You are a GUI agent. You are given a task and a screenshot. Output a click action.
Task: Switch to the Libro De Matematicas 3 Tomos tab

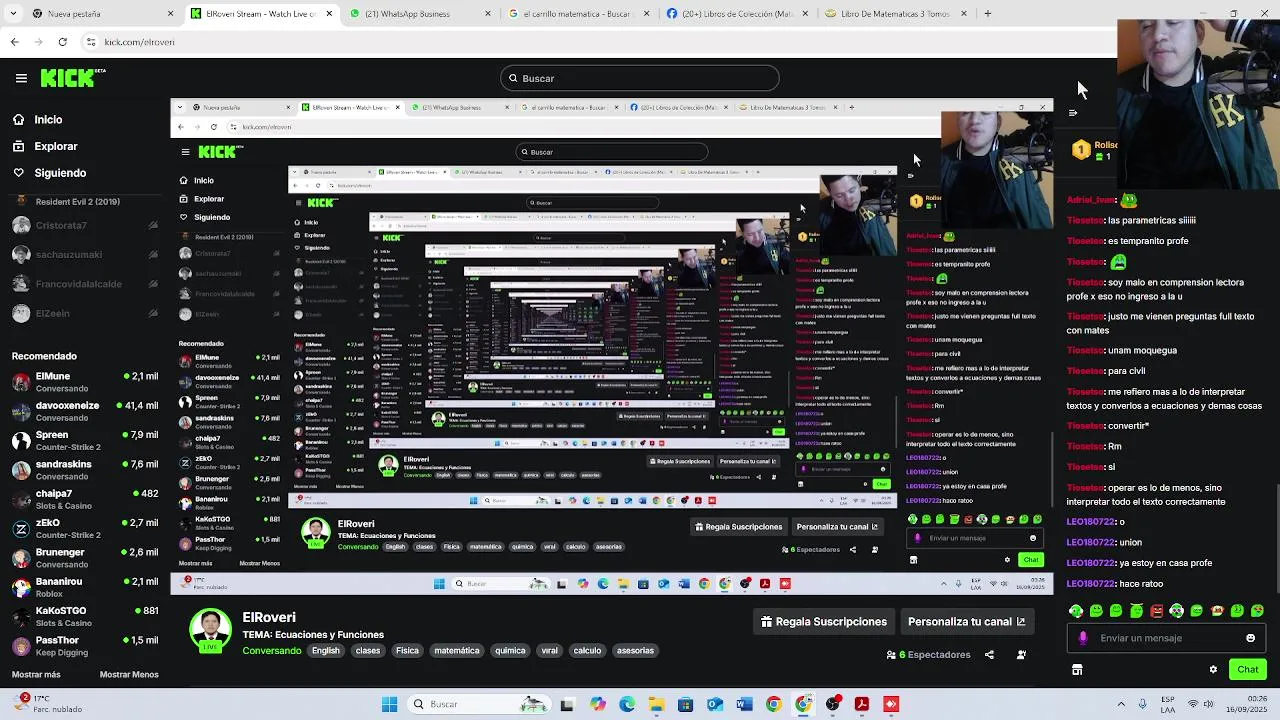[x=894, y=14]
